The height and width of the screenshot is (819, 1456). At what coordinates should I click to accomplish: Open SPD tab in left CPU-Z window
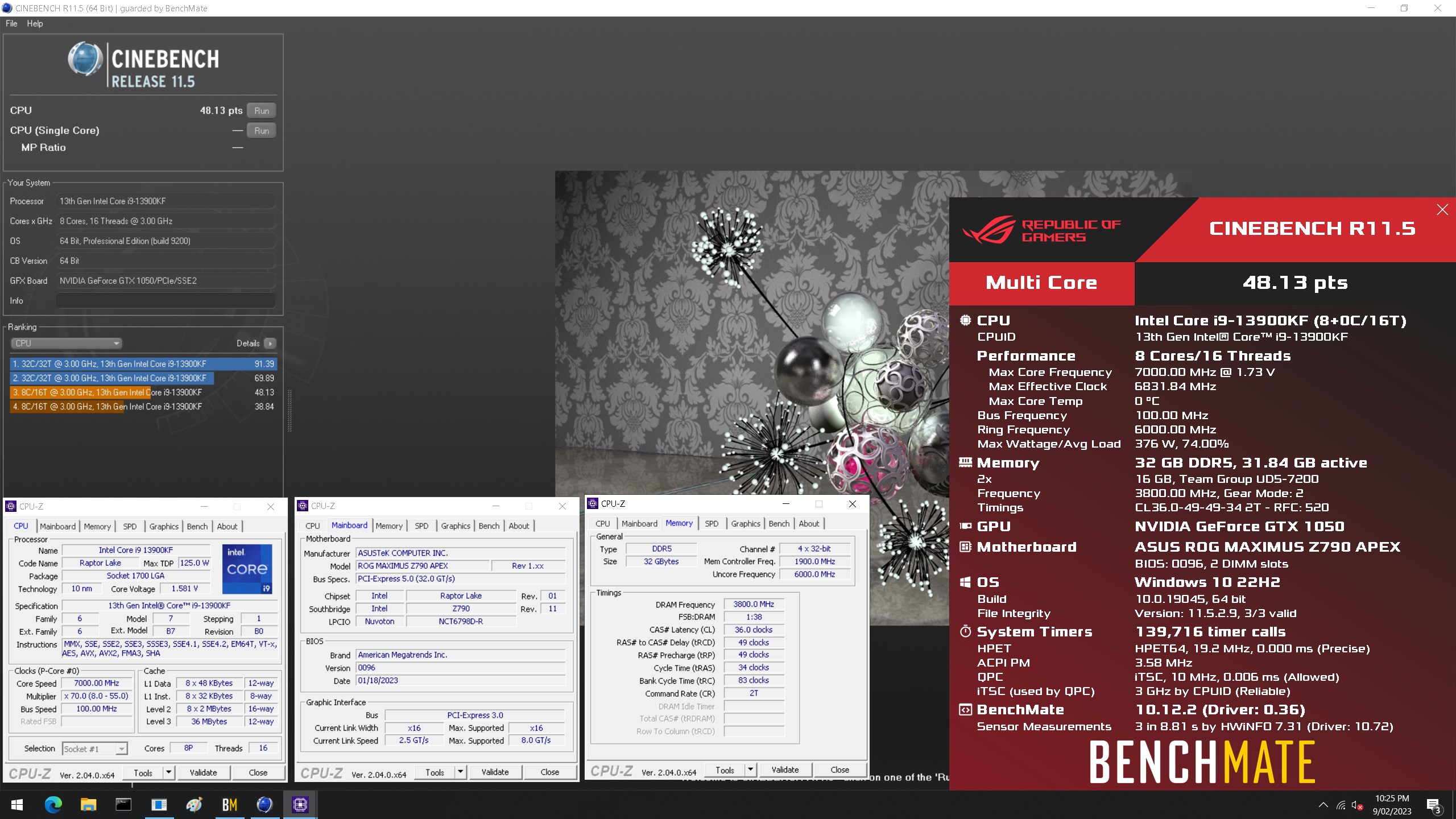click(130, 526)
